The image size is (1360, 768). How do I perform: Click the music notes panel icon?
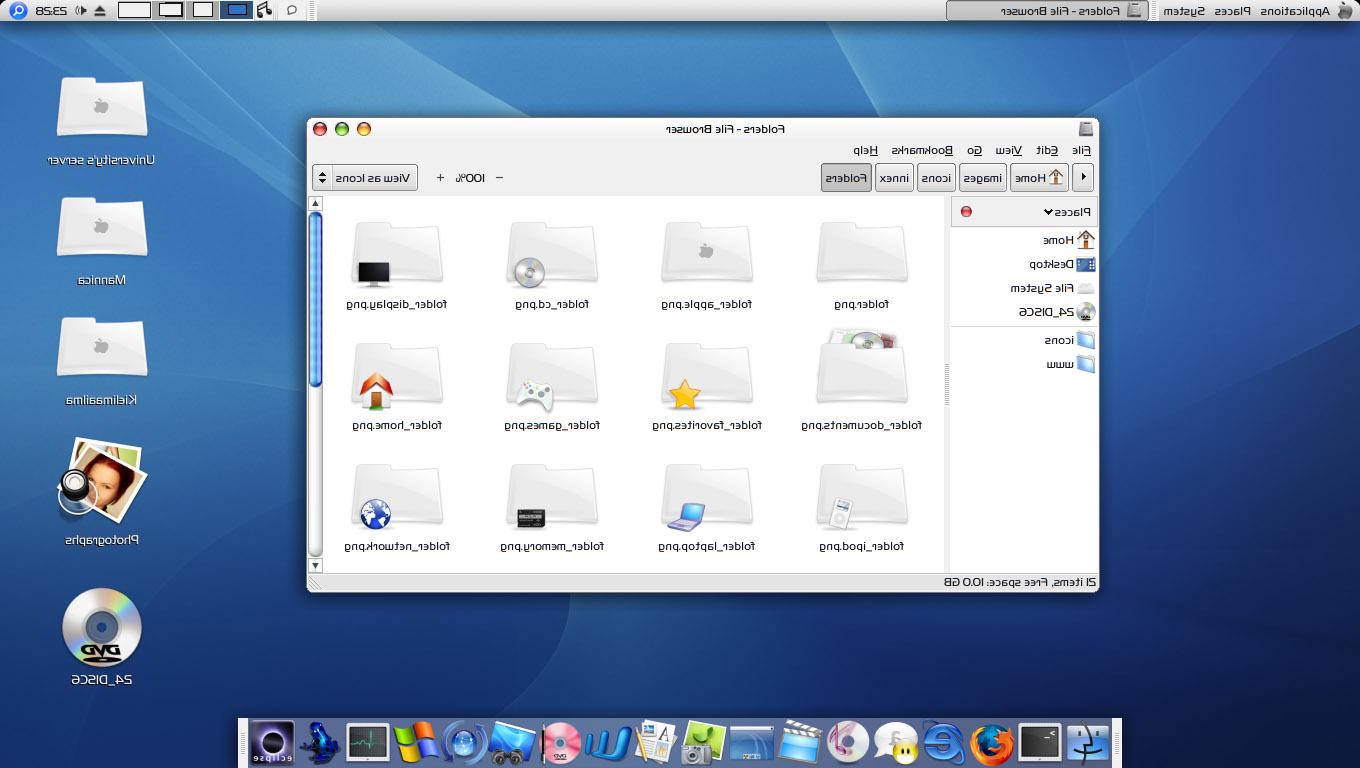click(x=263, y=10)
